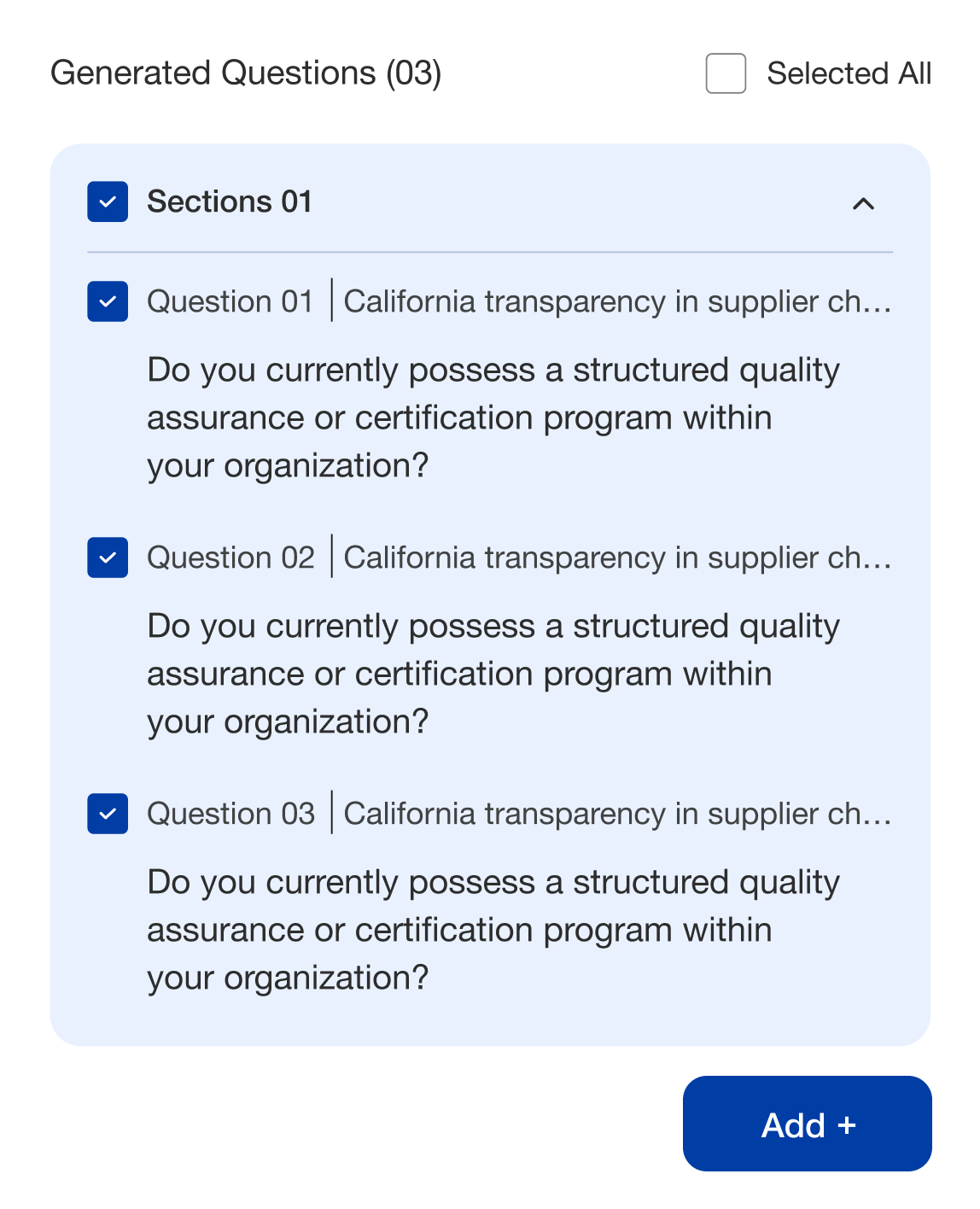Open Question 03's truncated California transparency title
Screen dimensions: 980x1209
pyautogui.click(x=616, y=814)
